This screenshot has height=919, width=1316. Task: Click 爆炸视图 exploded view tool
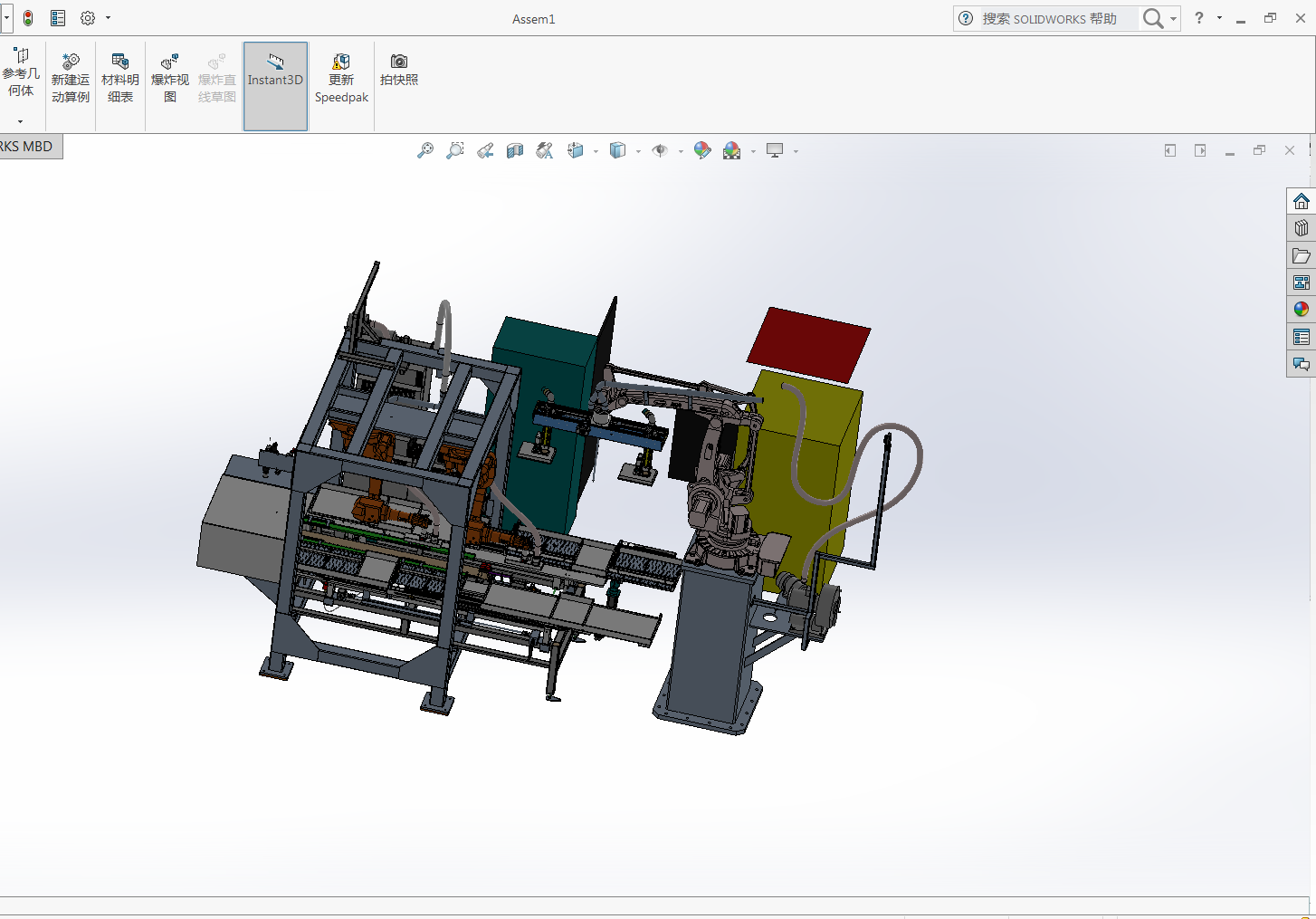click(x=170, y=79)
